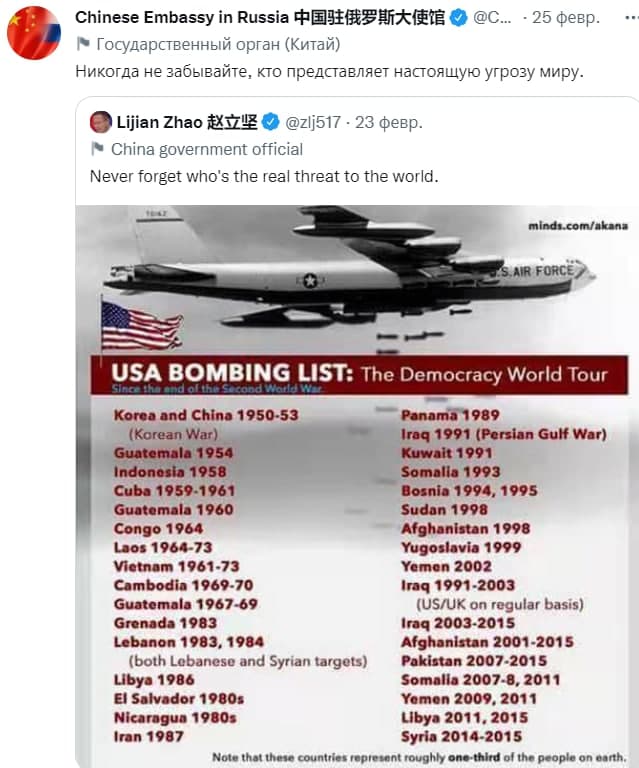The image size is (639, 768).
Task: Click the verified badge next to Lijian Zhao
Action: click(x=272, y=123)
